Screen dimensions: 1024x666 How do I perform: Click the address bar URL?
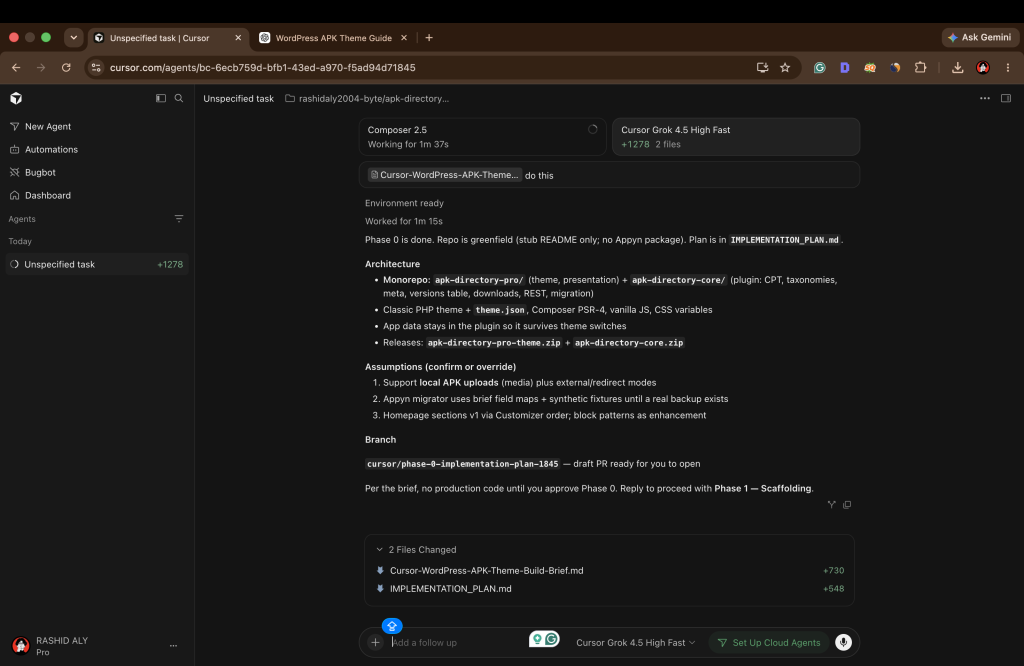[263, 68]
